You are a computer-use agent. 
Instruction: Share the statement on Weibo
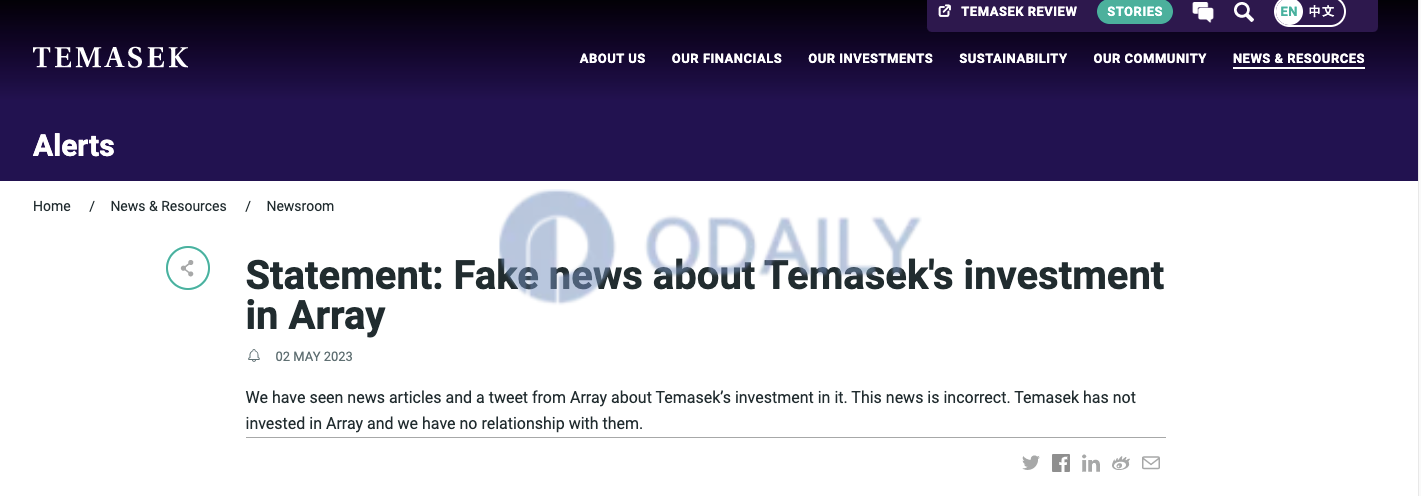click(x=1121, y=463)
